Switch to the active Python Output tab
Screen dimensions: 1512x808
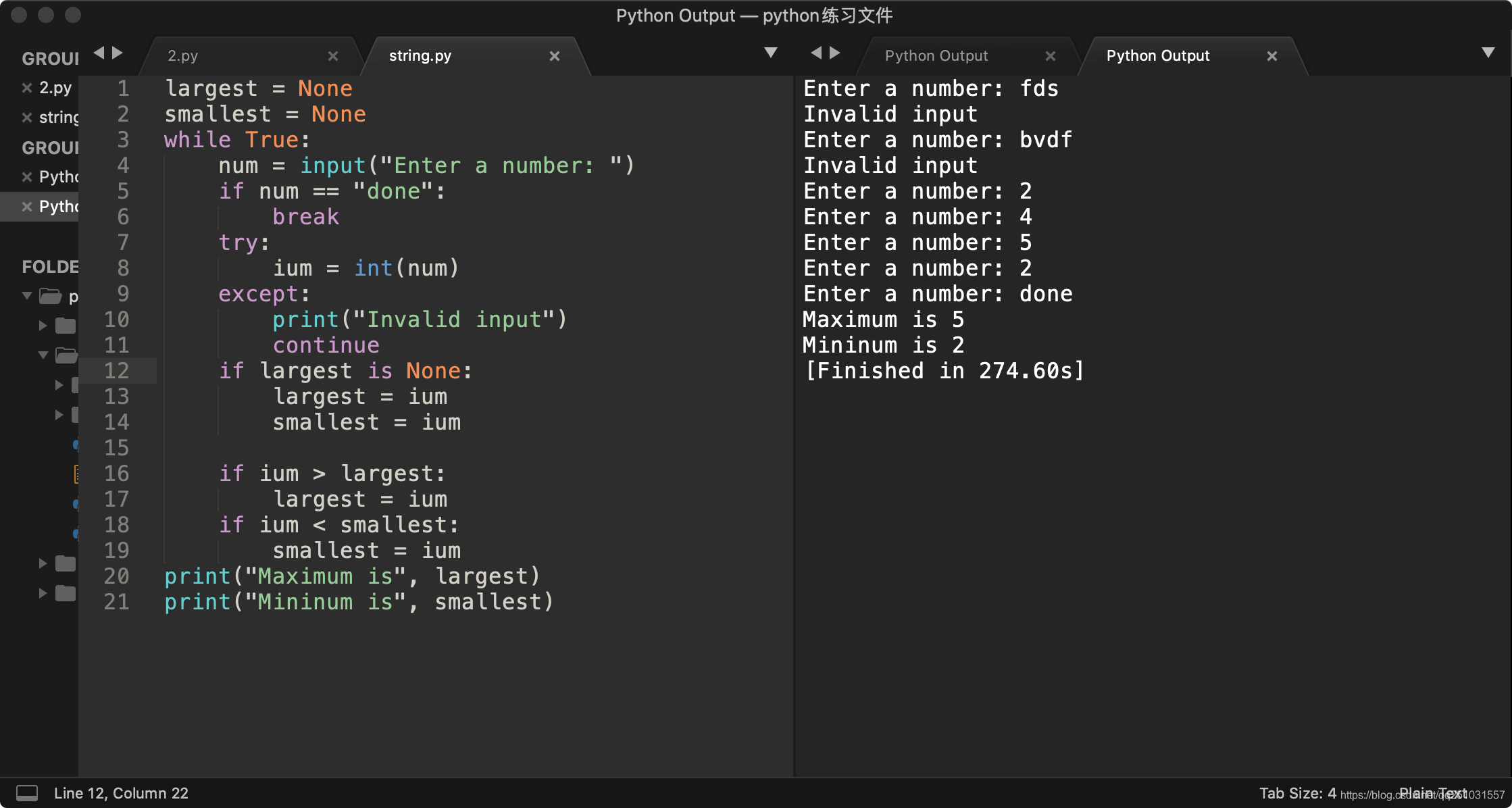point(1158,56)
